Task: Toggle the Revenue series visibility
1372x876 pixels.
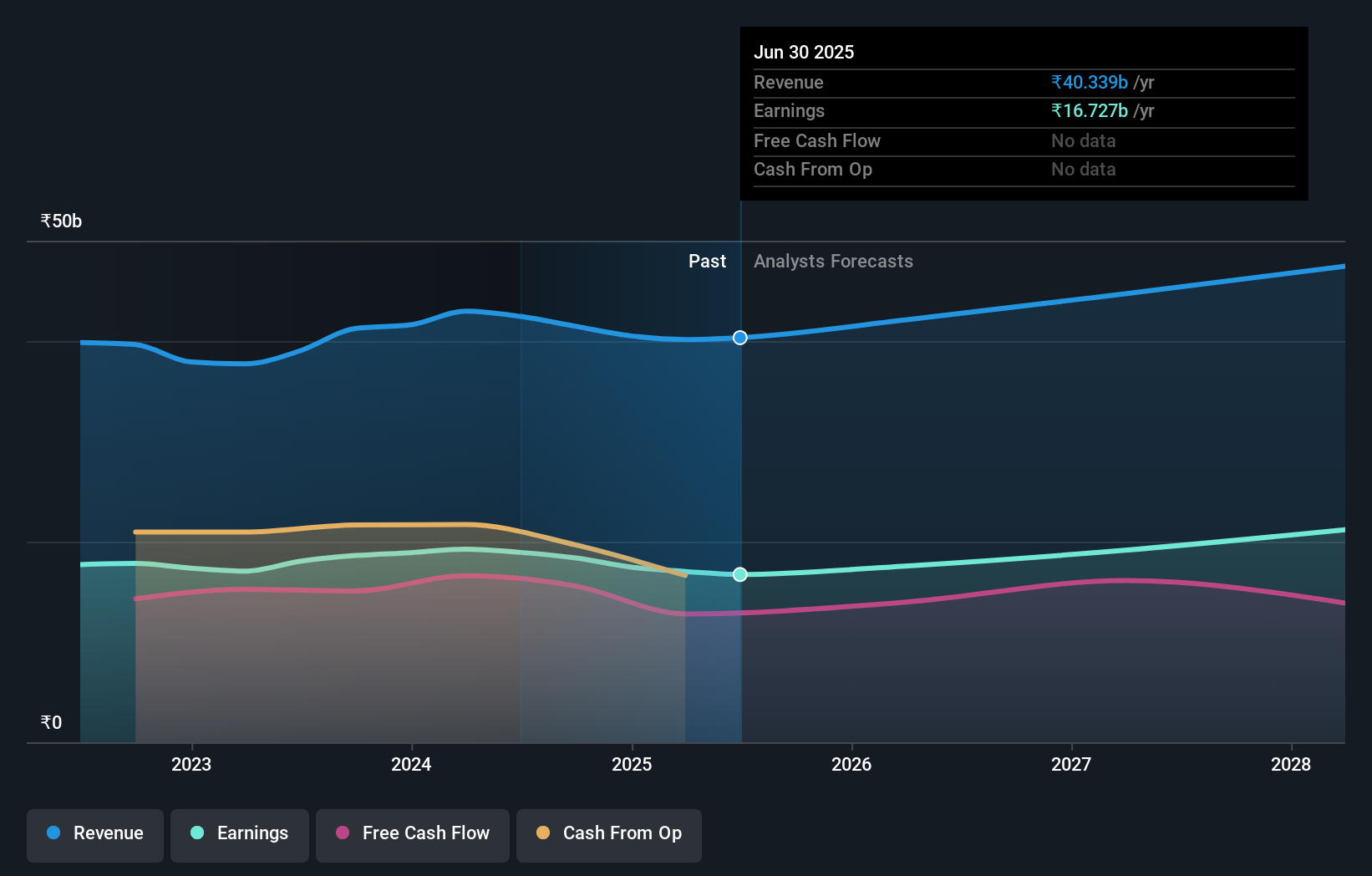Action: 94,834
